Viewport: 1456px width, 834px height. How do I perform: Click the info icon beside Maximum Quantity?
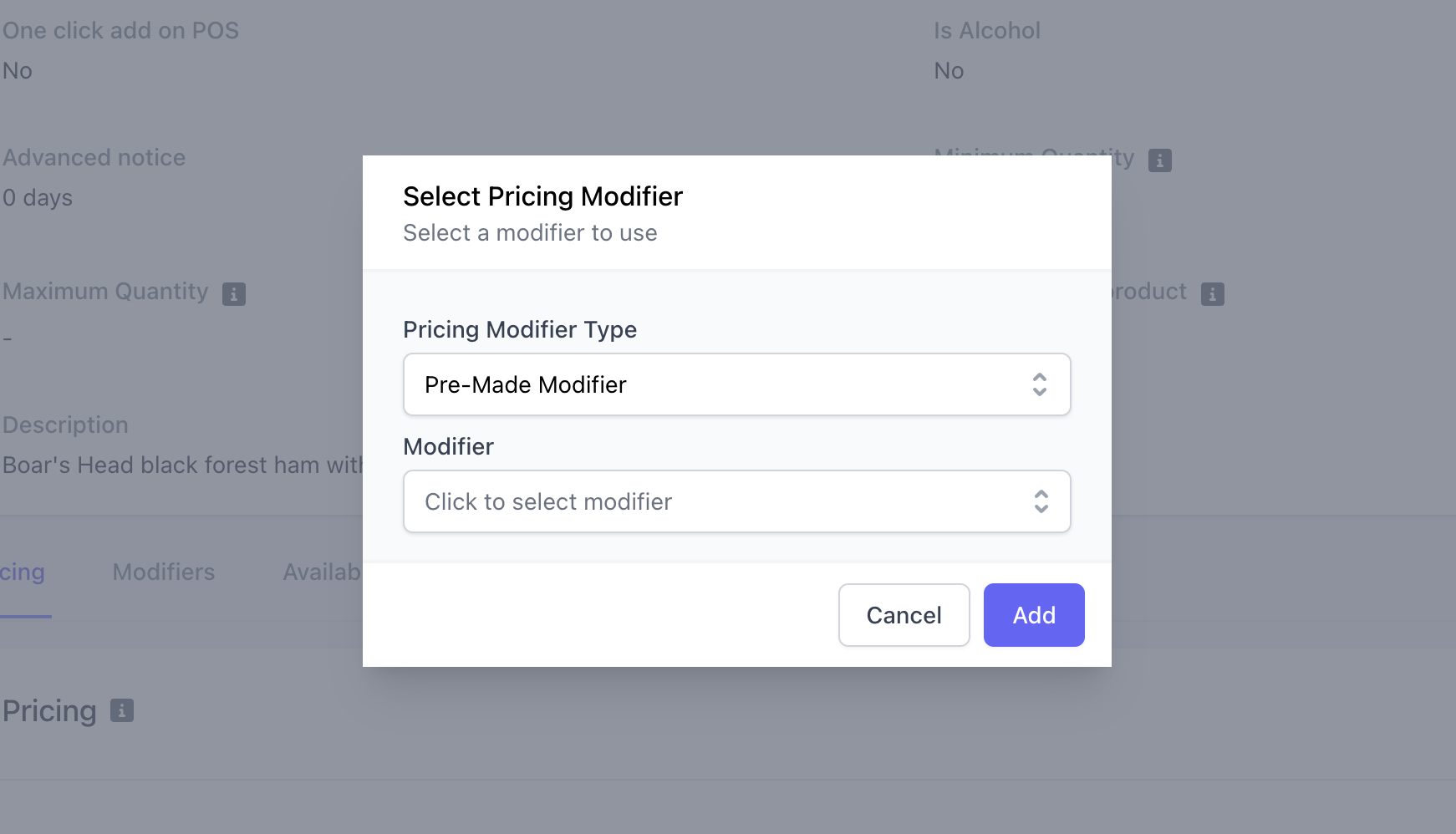tap(234, 294)
